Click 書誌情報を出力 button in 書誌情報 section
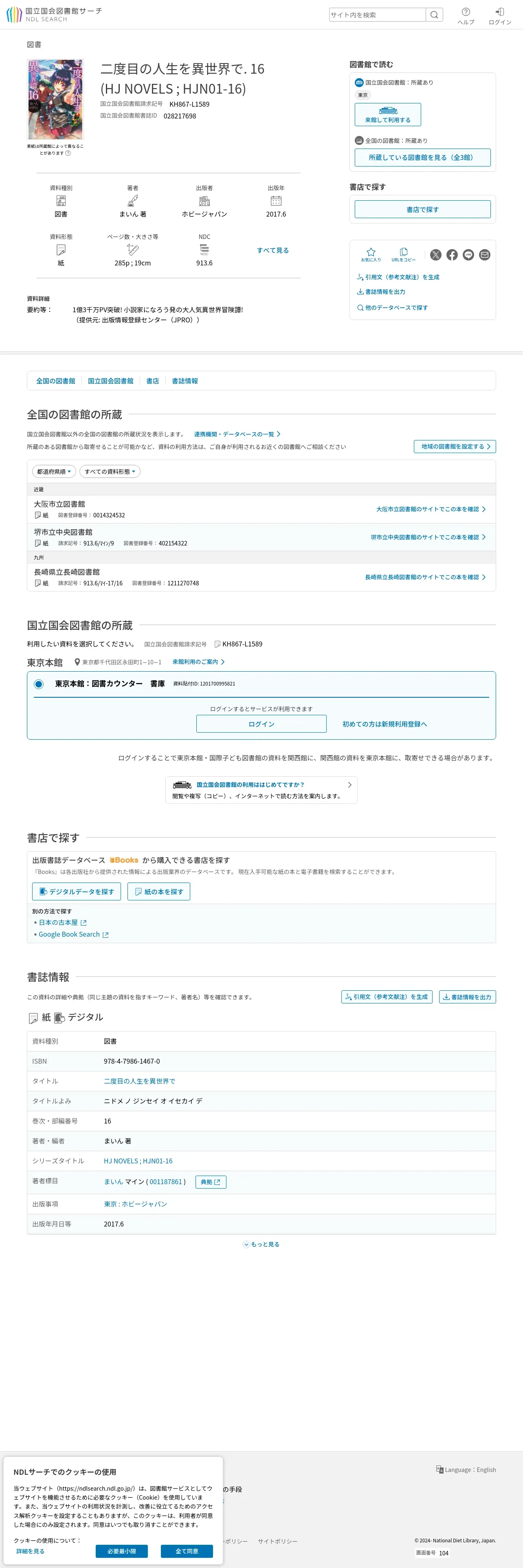 coord(468,997)
